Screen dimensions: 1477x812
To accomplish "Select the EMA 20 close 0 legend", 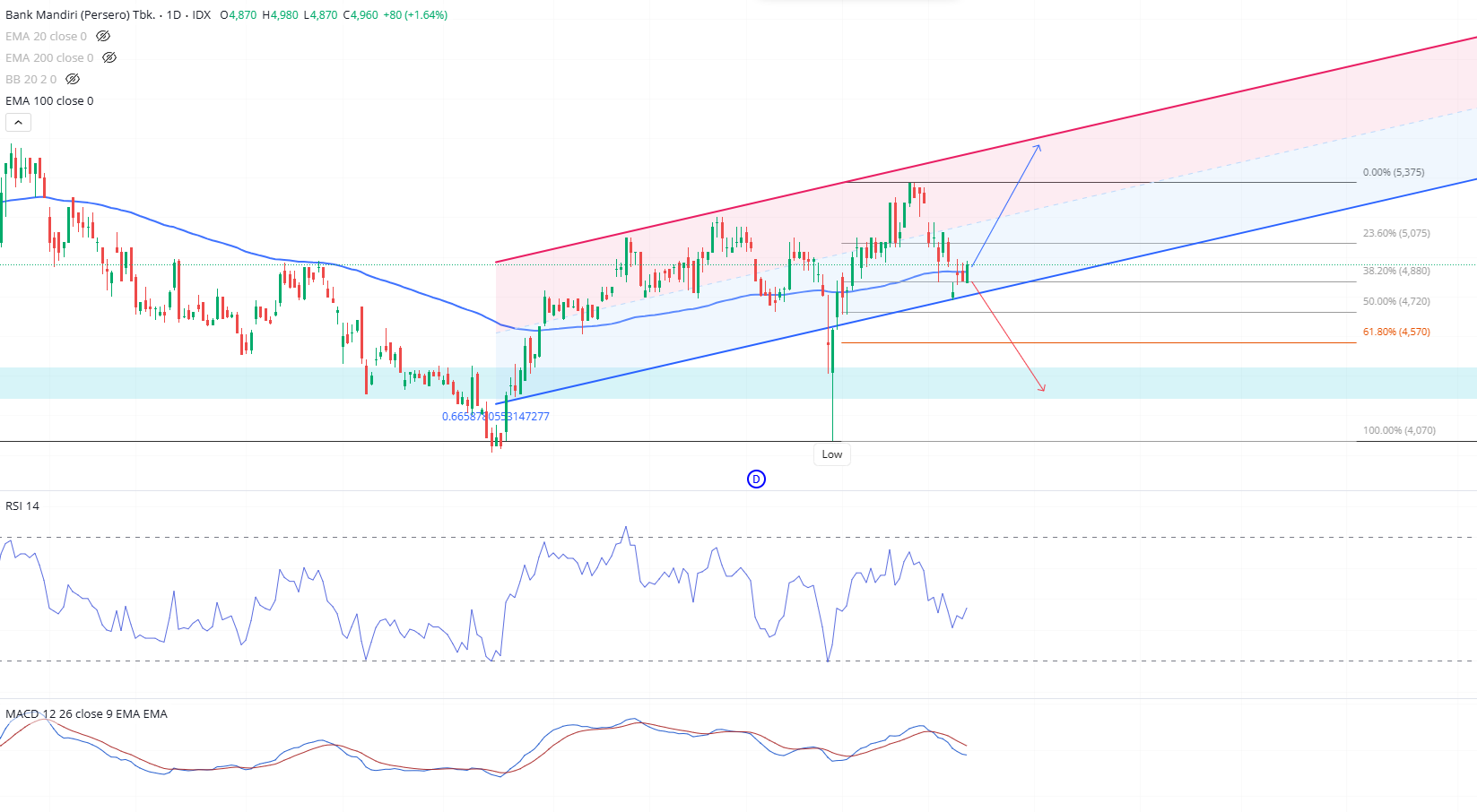I will (47, 37).
